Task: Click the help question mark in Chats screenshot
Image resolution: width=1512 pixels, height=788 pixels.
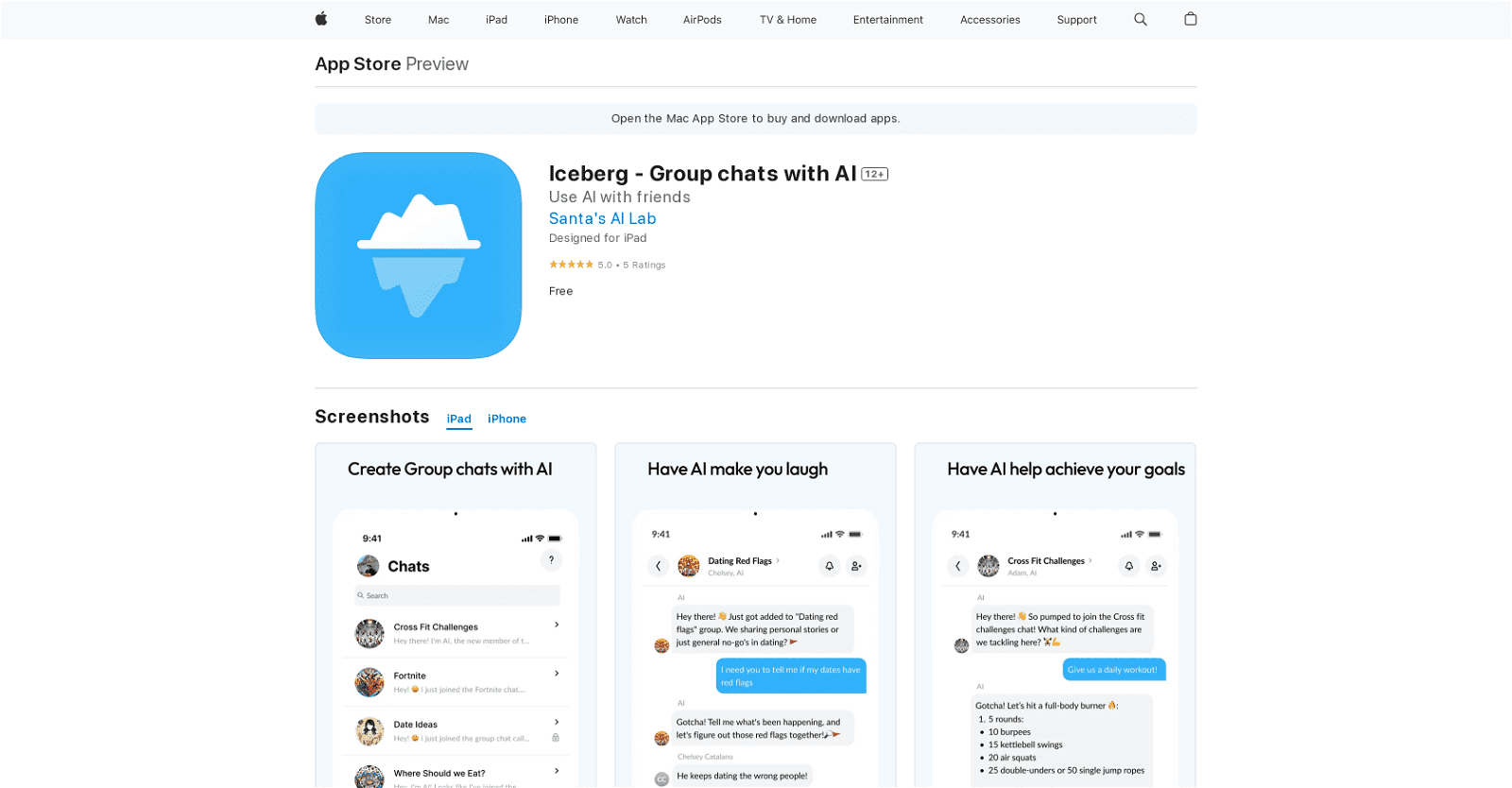Action: (x=551, y=560)
